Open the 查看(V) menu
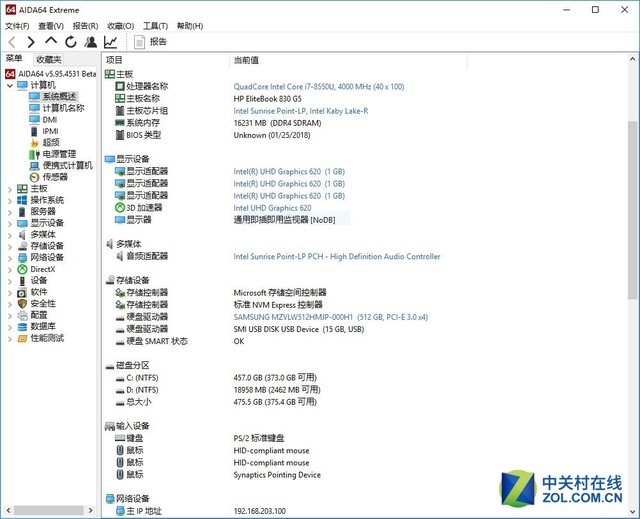 pos(51,26)
